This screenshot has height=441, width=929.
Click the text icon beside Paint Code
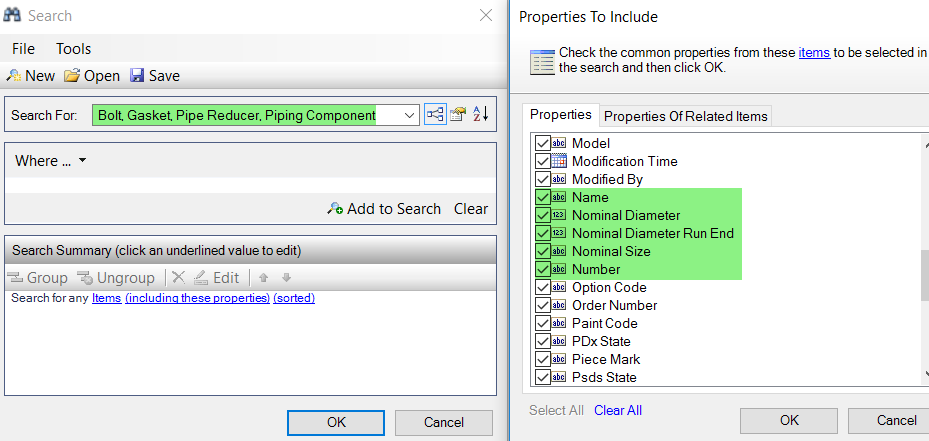[x=559, y=324]
